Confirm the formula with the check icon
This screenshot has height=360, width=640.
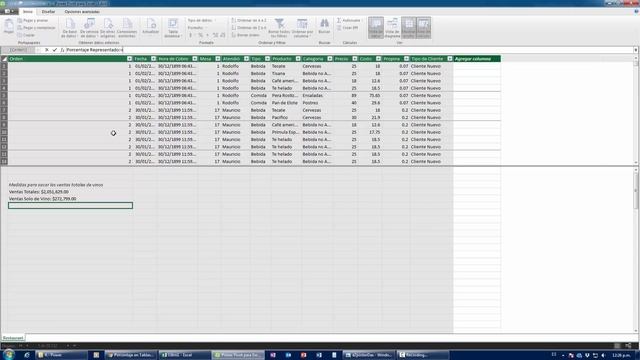tap(54, 50)
